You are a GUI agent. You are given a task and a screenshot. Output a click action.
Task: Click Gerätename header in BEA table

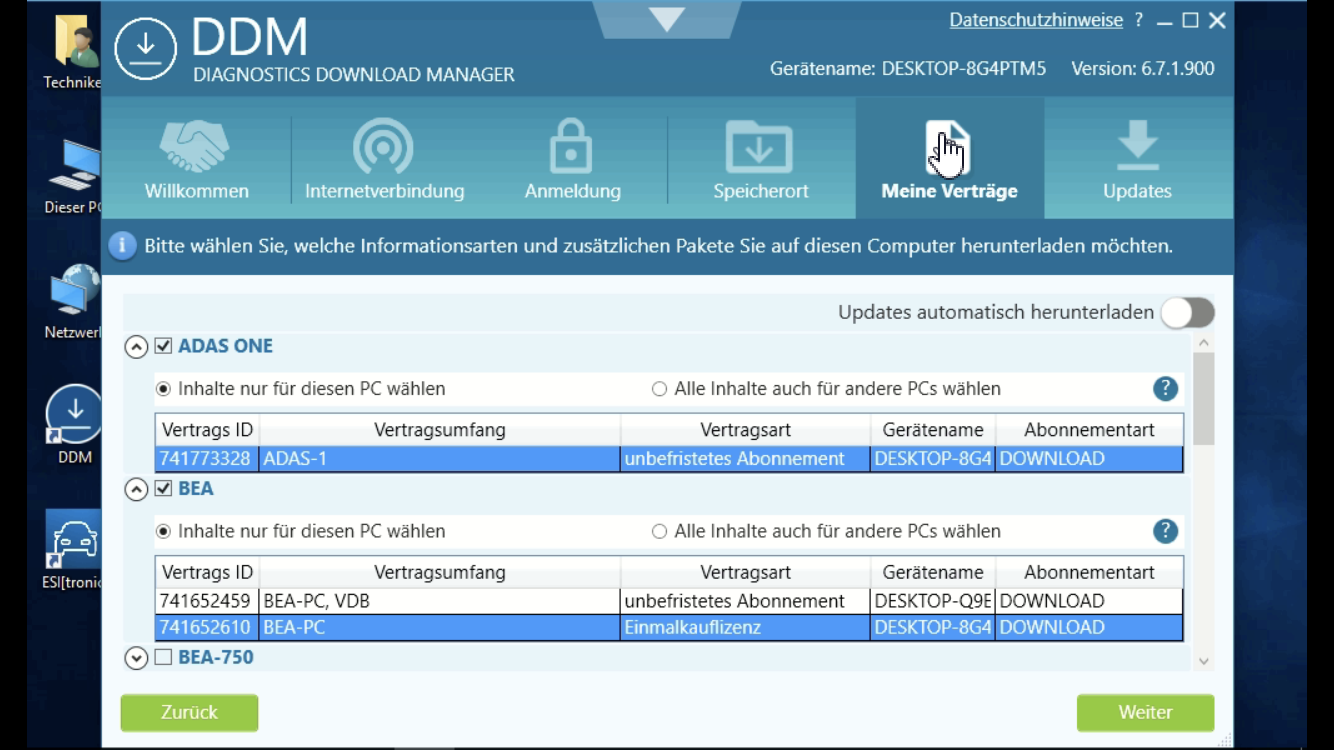coord(933,573)
